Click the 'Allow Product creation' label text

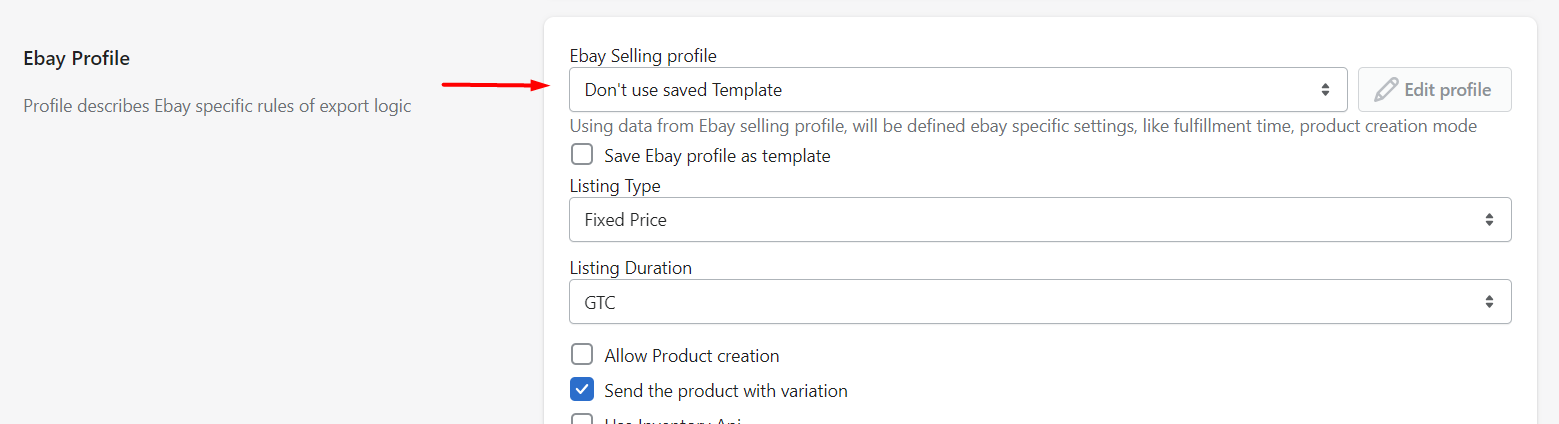tap(692, 356)
